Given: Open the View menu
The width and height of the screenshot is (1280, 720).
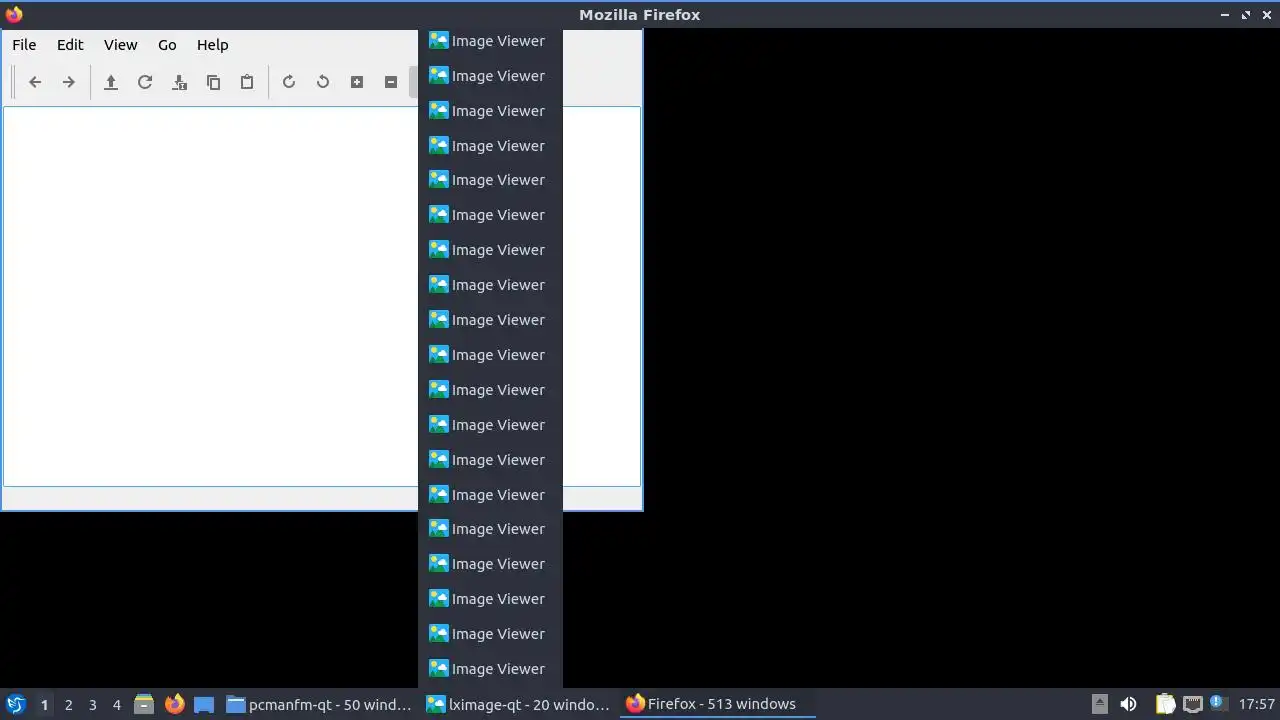Looking at the screenshot, I should click(x=121, y=45).
